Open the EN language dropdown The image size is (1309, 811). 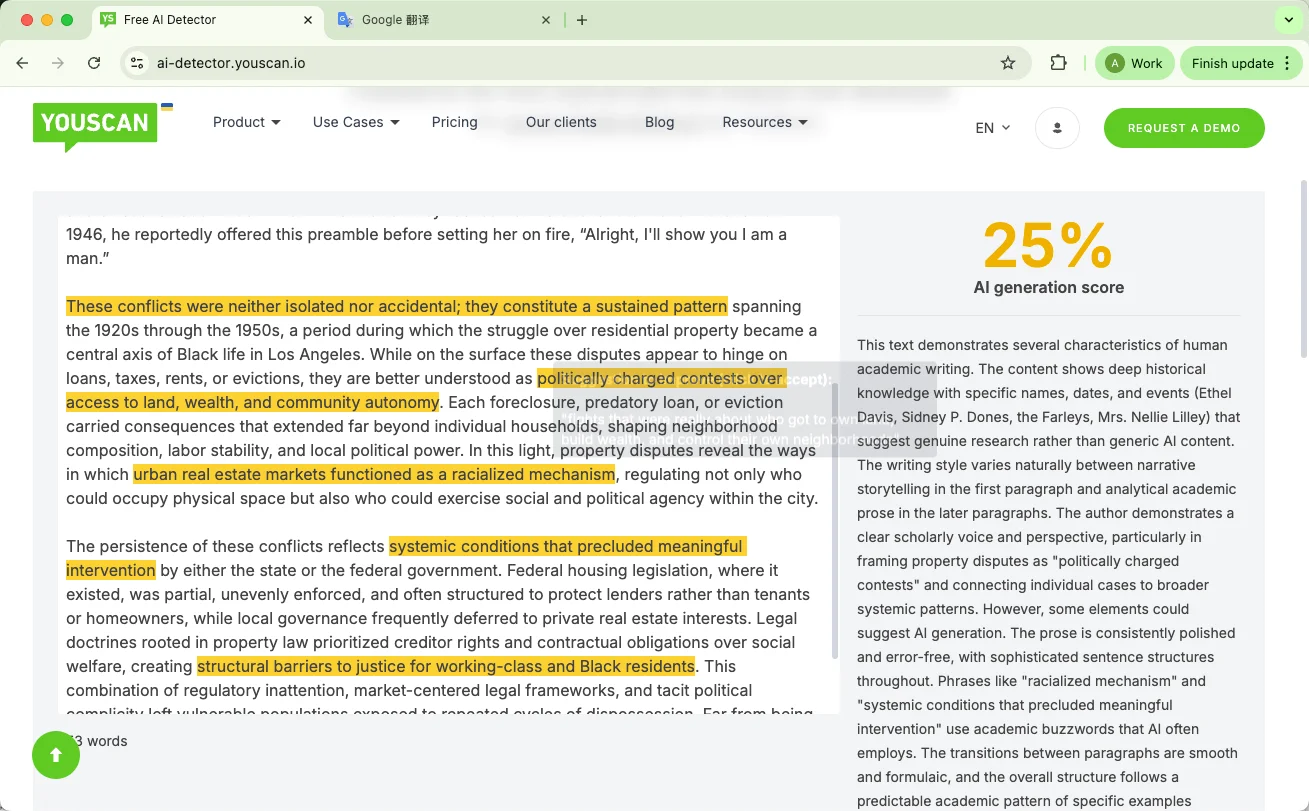[991, 128]
